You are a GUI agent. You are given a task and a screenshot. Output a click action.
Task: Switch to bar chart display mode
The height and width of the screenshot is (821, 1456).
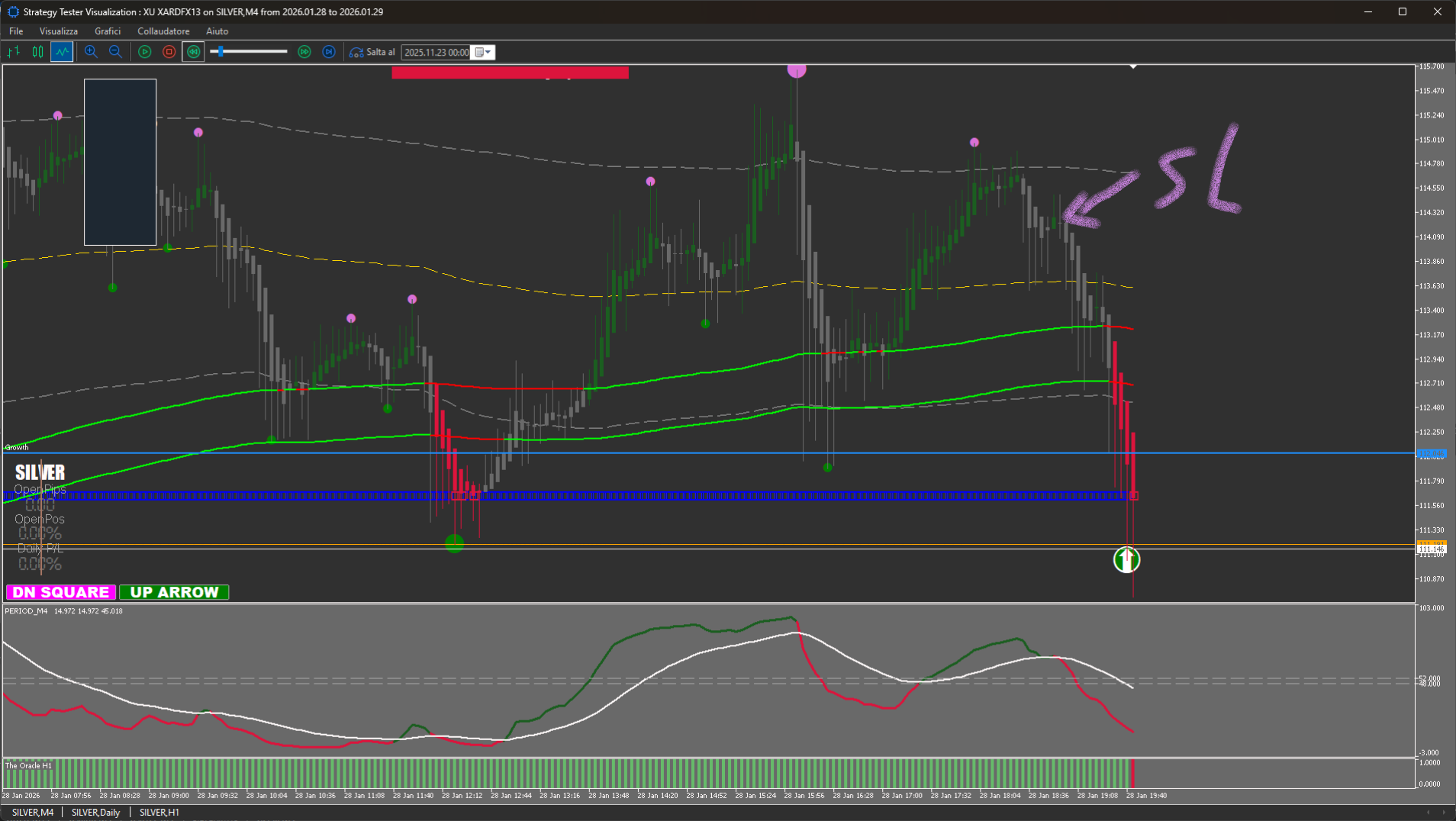tap(14, 52)
